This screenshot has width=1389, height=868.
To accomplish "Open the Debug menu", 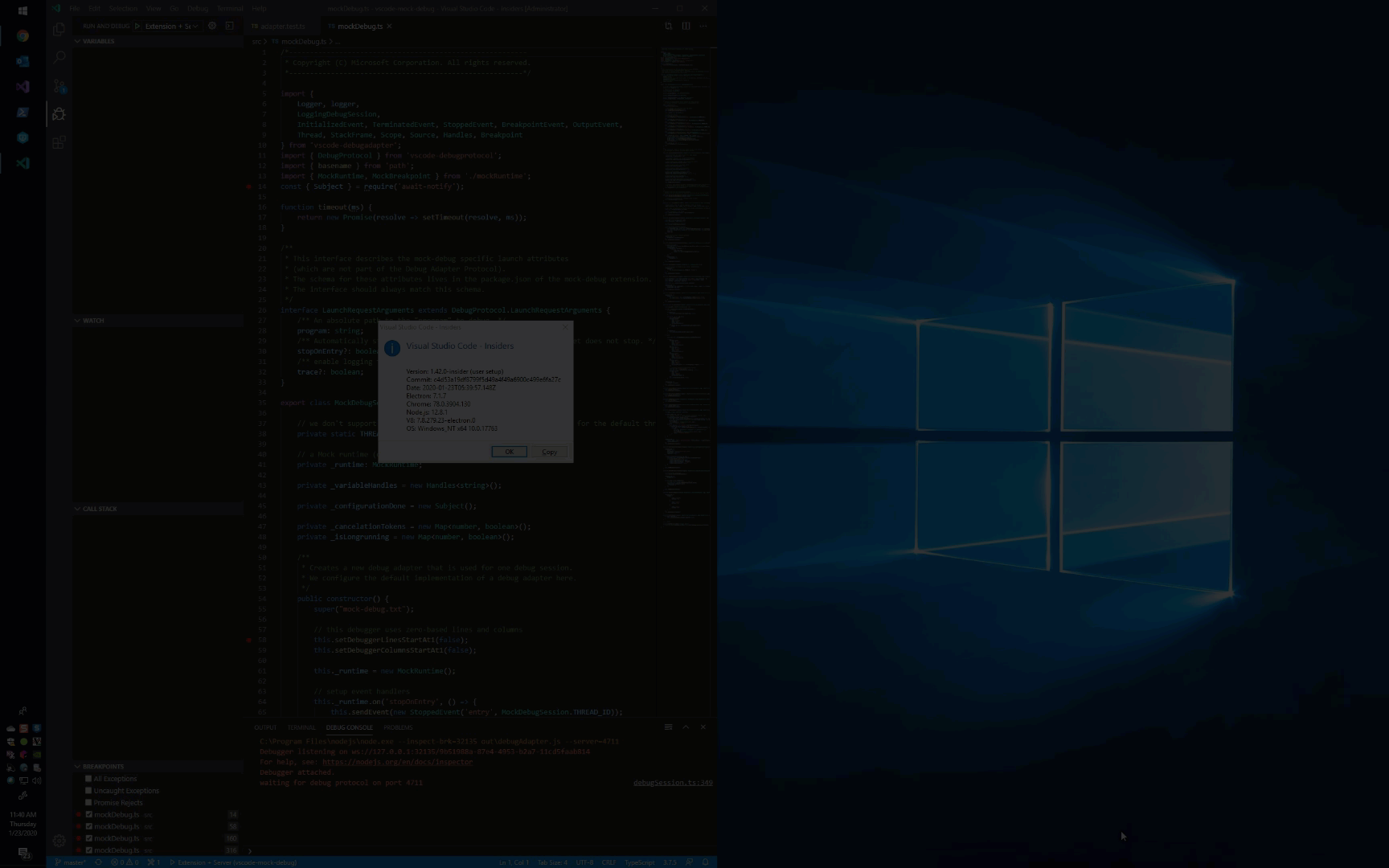I will pyautogui.click(x=197, y=8).
